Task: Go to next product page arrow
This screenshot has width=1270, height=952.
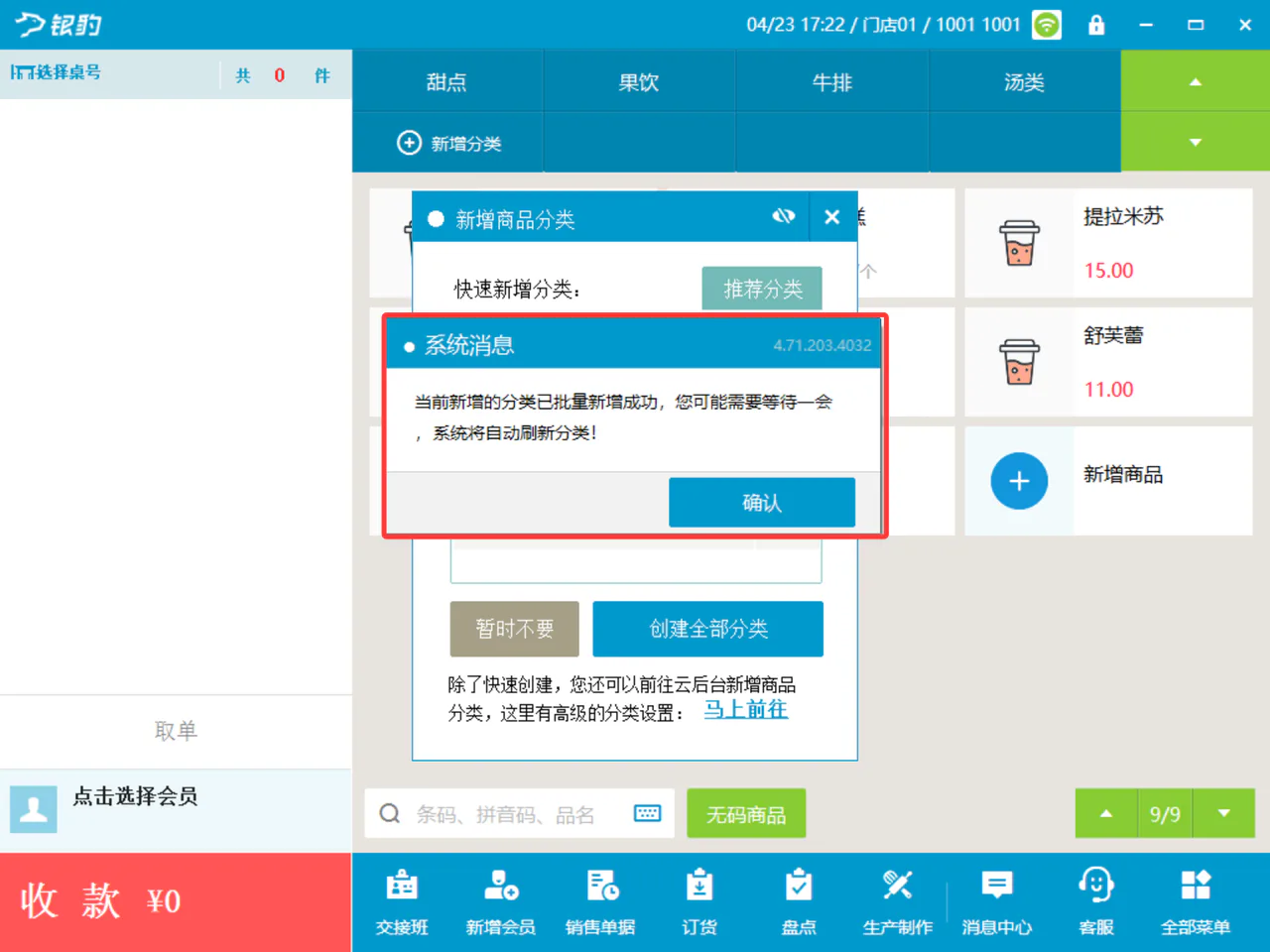Action: coord(1224,814)
